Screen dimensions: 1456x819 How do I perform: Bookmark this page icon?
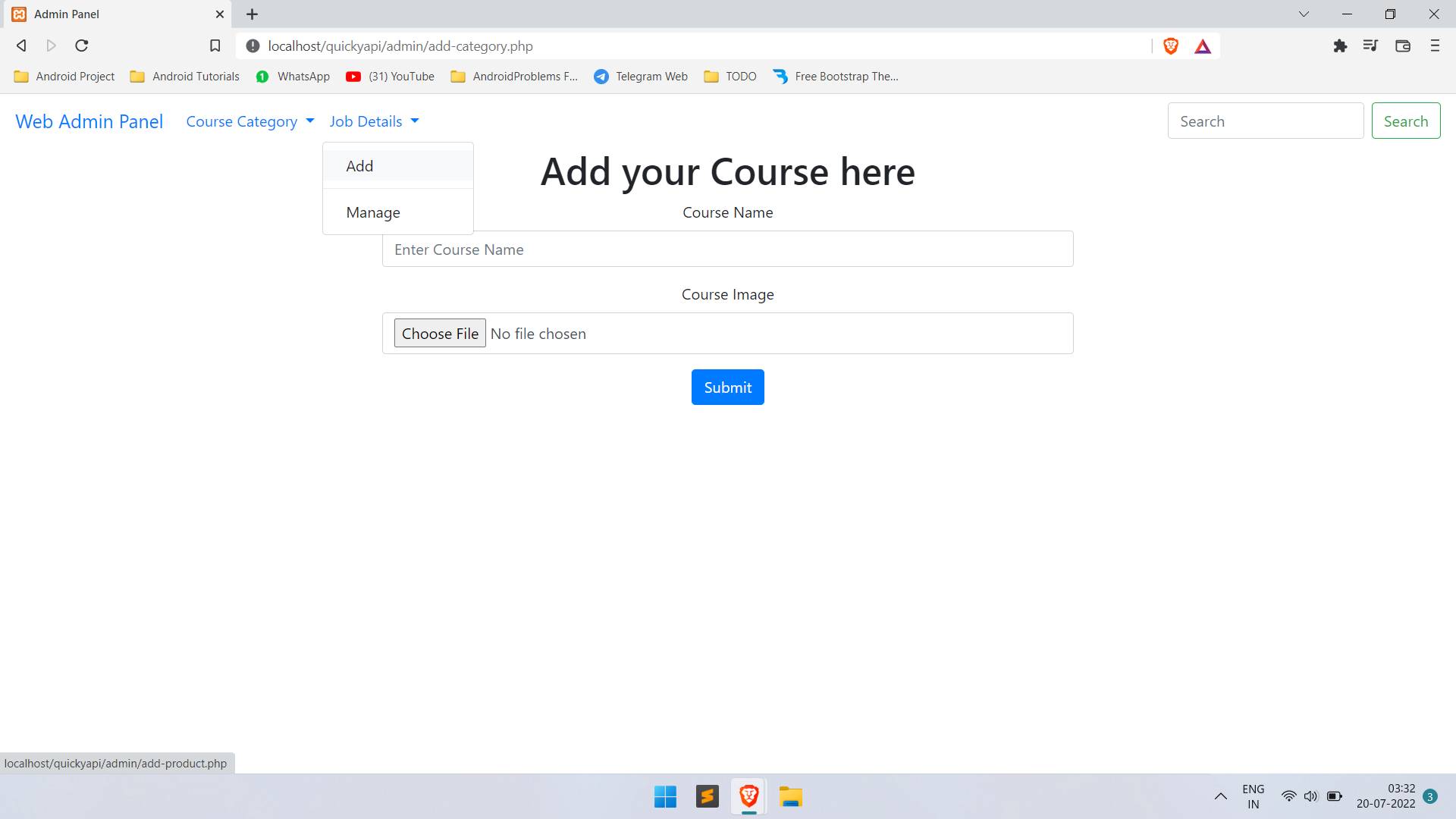[x=215, y=45]
